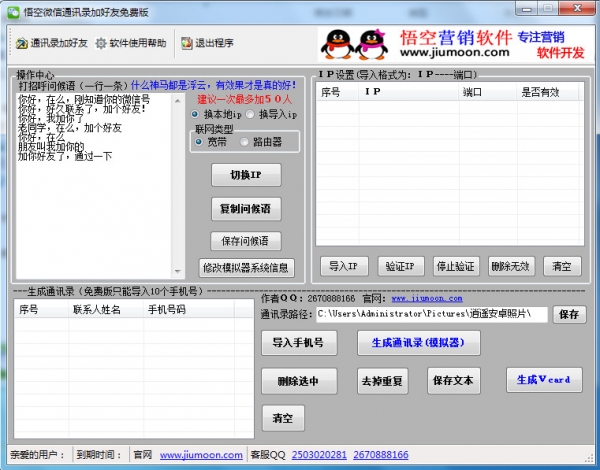
Task: Click the 通讯录路径 path input field
Action: [x=431, y=314]
